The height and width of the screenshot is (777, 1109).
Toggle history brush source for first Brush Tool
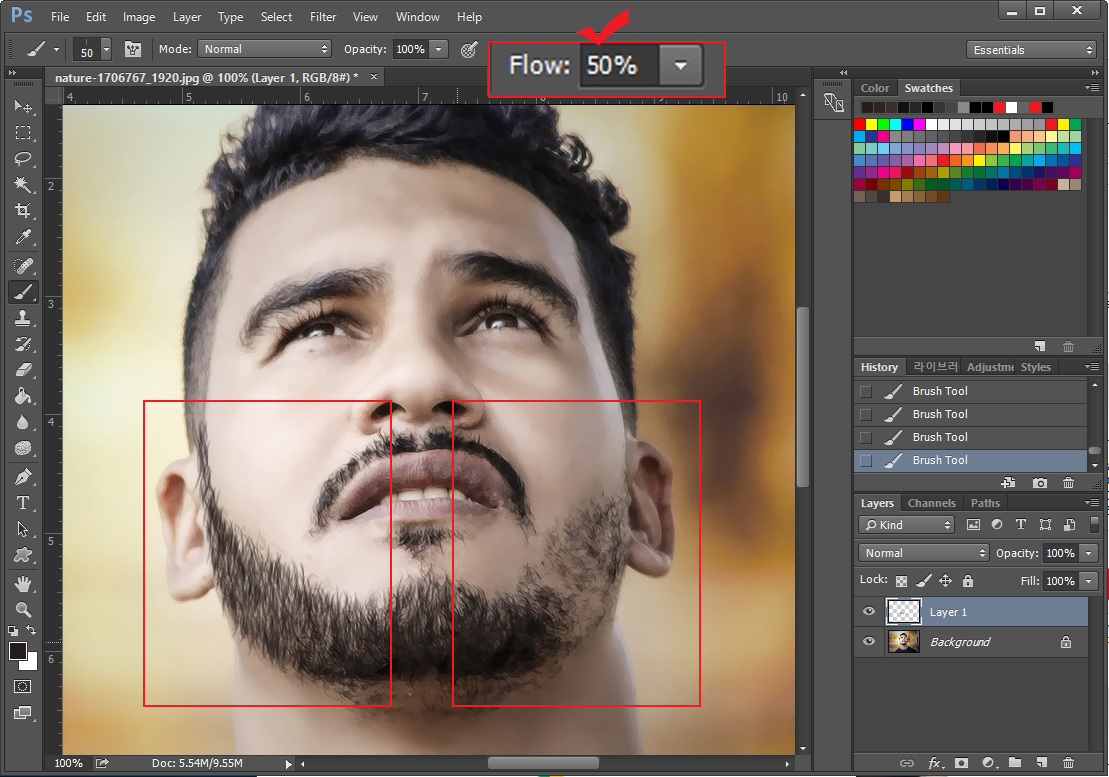click(x=866, y=392)
